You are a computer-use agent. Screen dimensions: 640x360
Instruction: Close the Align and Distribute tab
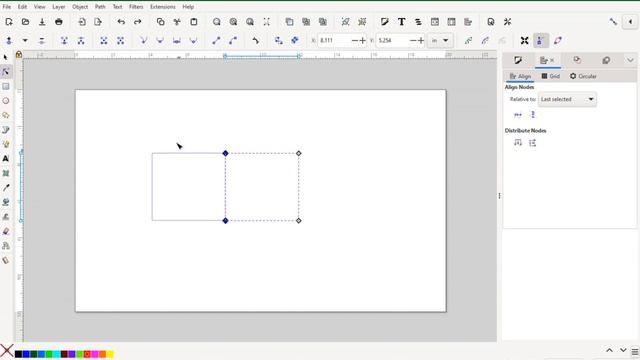click(552, 60)
